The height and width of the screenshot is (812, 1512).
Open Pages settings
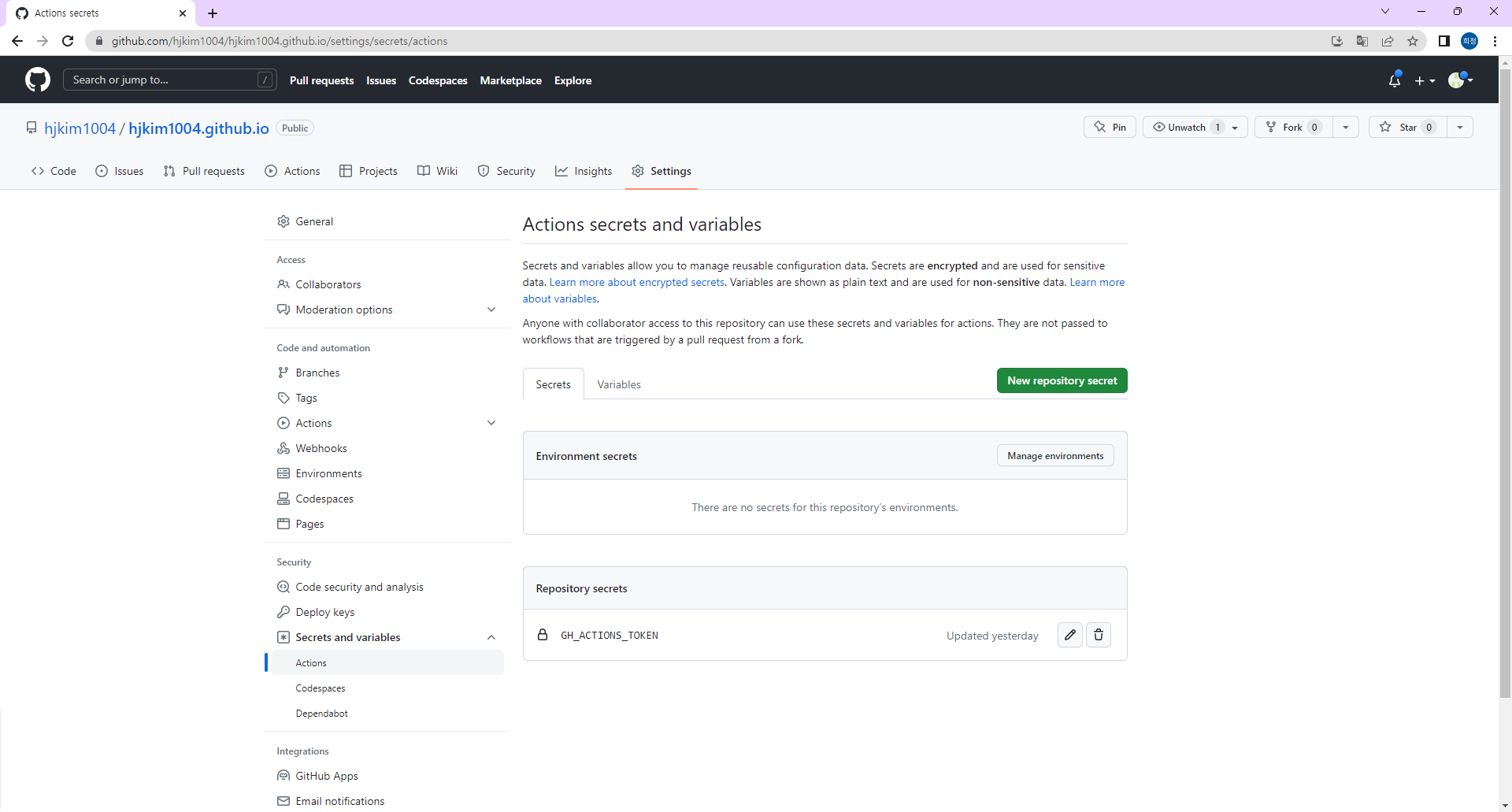(387, 524)
